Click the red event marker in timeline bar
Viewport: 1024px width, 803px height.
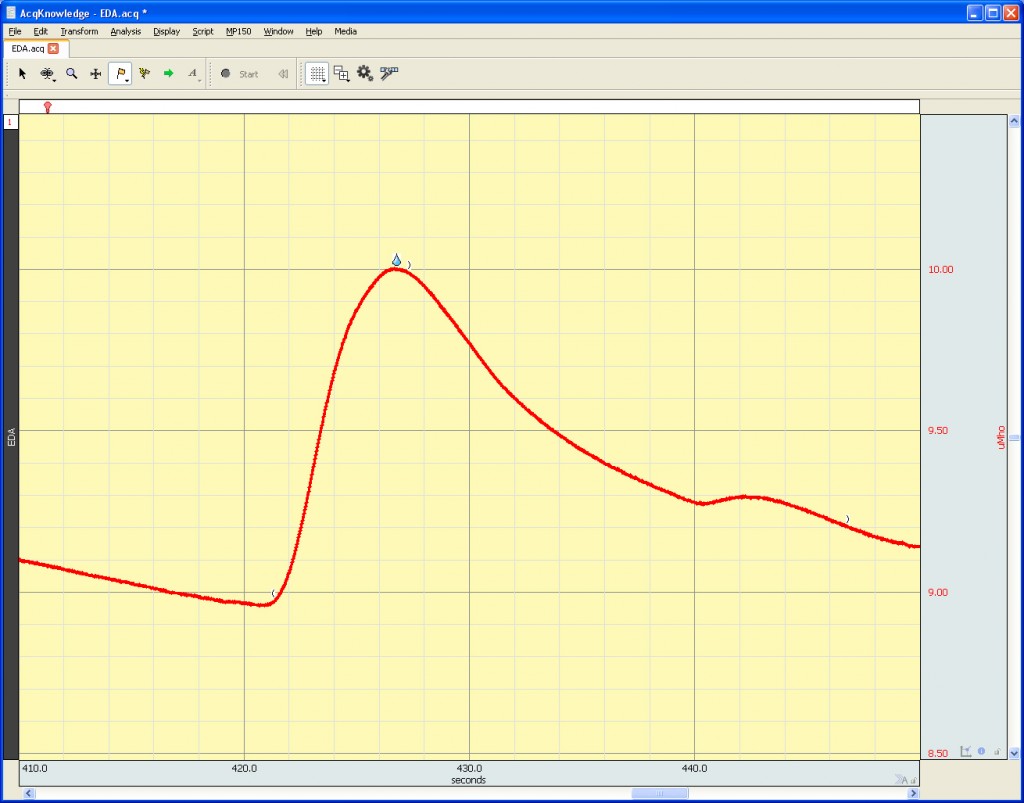(47, 107)
